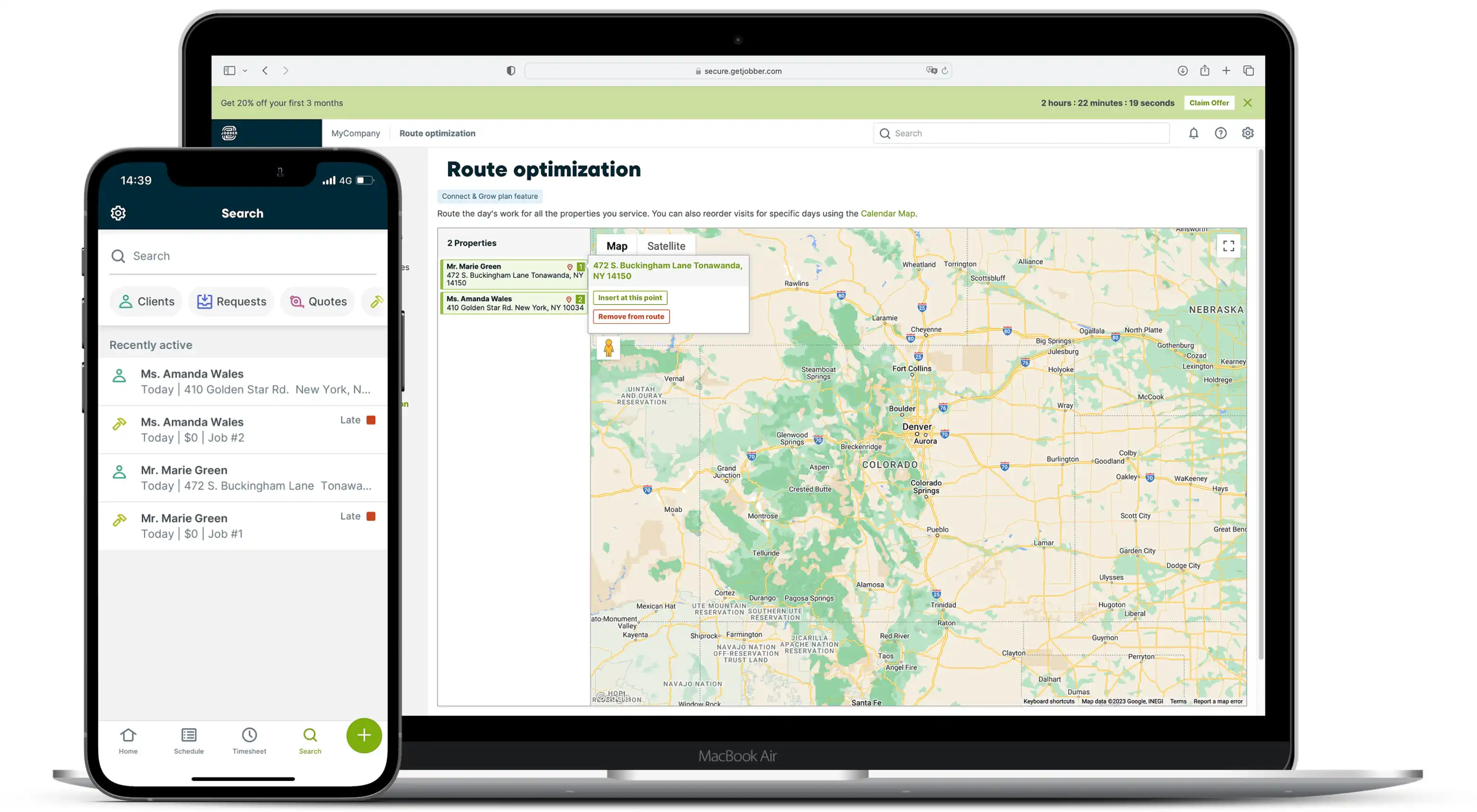This screenshot has height=812, width=1477.
Task: Click the translate icon in the address bar
Action: point(932,70)
